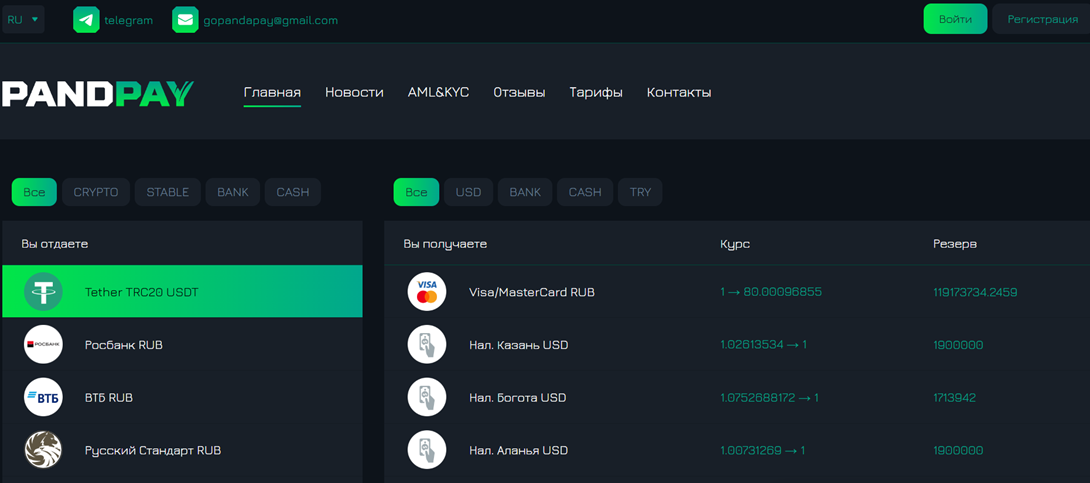Click the PANDPAY logo
The image size is (1090, 483).
pos(97,93)
